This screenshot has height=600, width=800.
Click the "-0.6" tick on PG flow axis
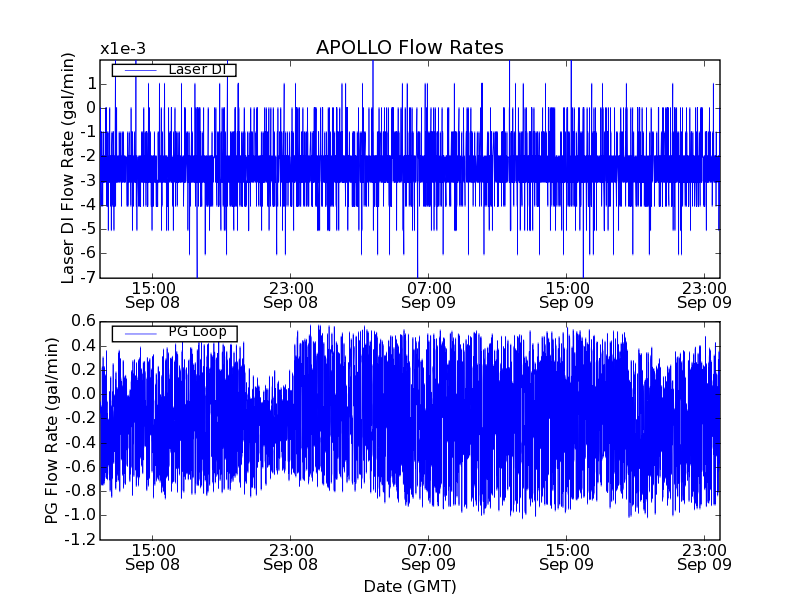tap(80, 466)
